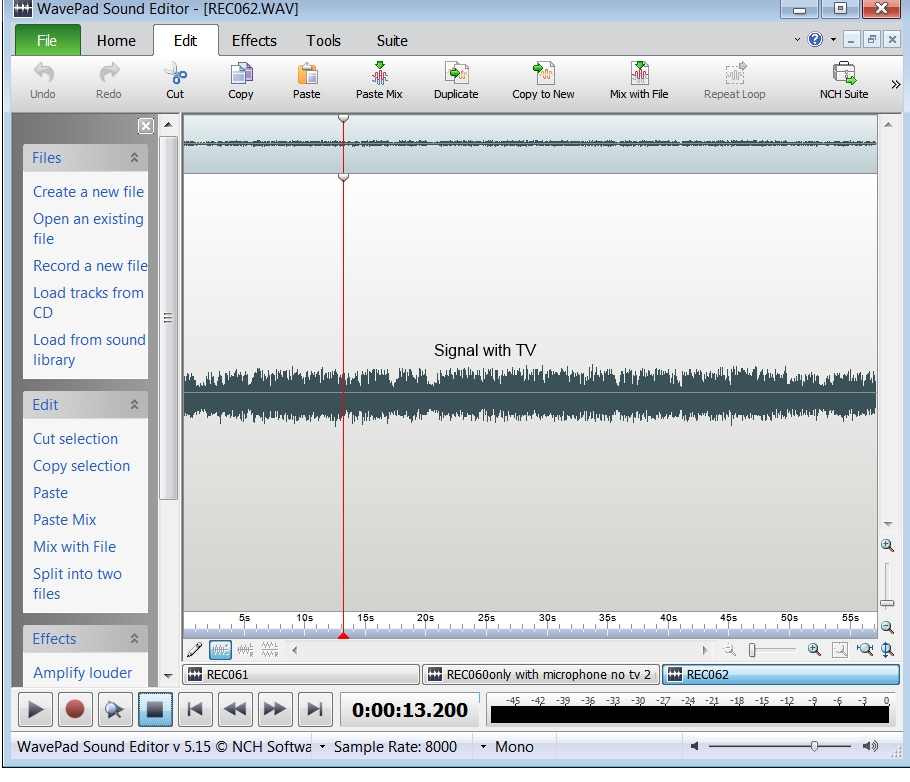Image resolution: width=910 pixels, height=782 pixels.
Task: Toggle the highlighted waveform view mode button
Action: (220, 650)
